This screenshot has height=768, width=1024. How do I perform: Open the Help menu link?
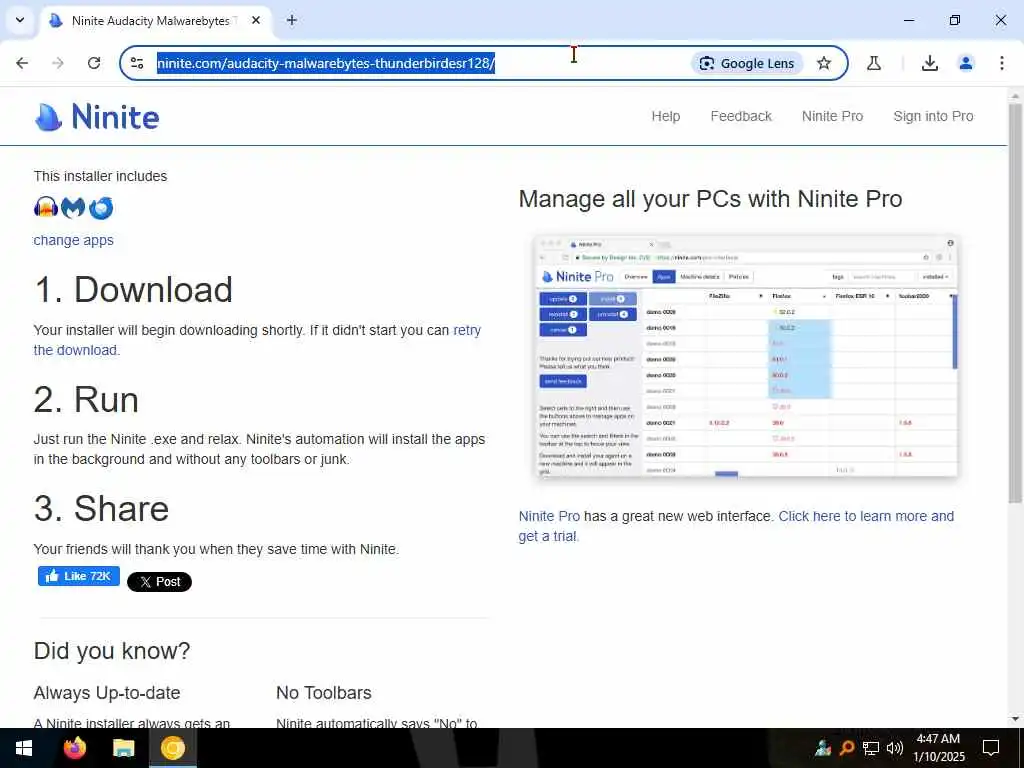tap(665, 116)
